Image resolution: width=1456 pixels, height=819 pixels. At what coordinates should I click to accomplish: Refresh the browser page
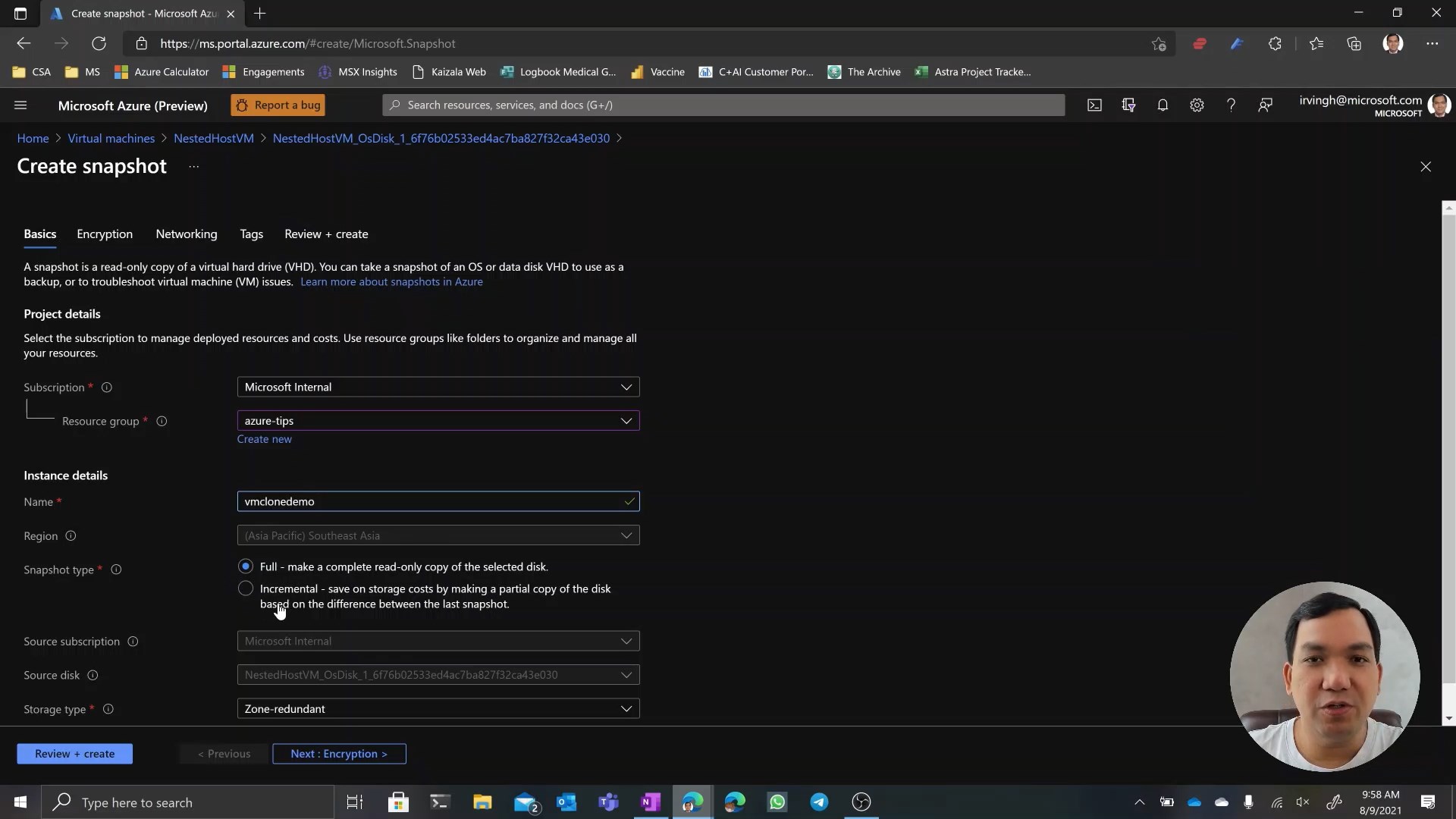pos(99,44)
